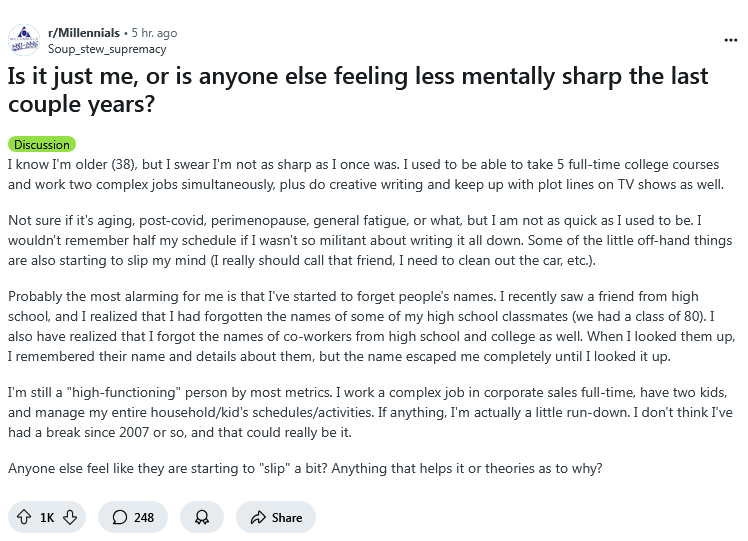Select the 248 comments count
Viewport: 748px width, 541px height.
(144, 518)
